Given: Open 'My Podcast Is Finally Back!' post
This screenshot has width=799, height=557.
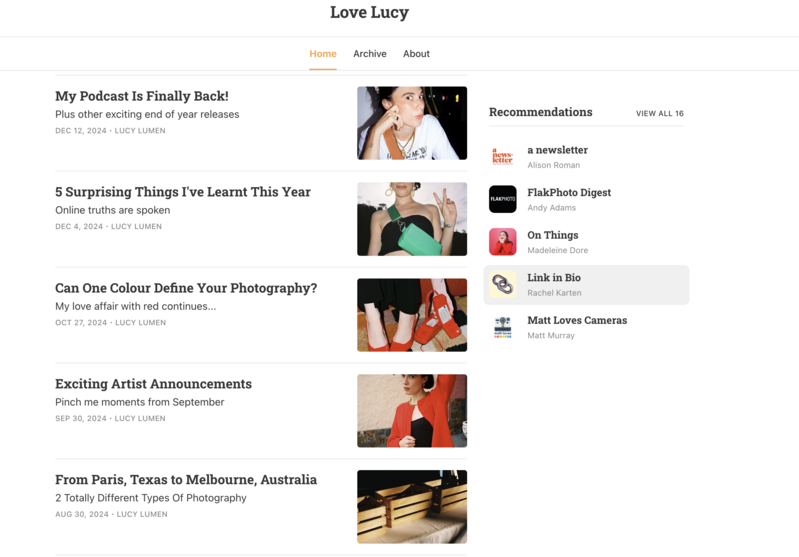Looking at the screenshot, I should [x=142, y=96].
